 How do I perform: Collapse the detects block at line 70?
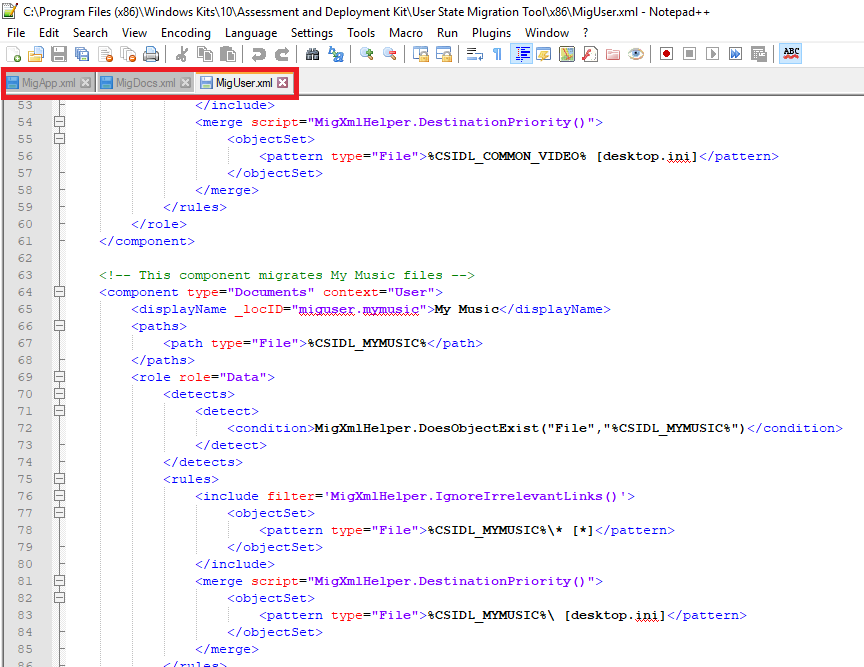coord(60,394)
